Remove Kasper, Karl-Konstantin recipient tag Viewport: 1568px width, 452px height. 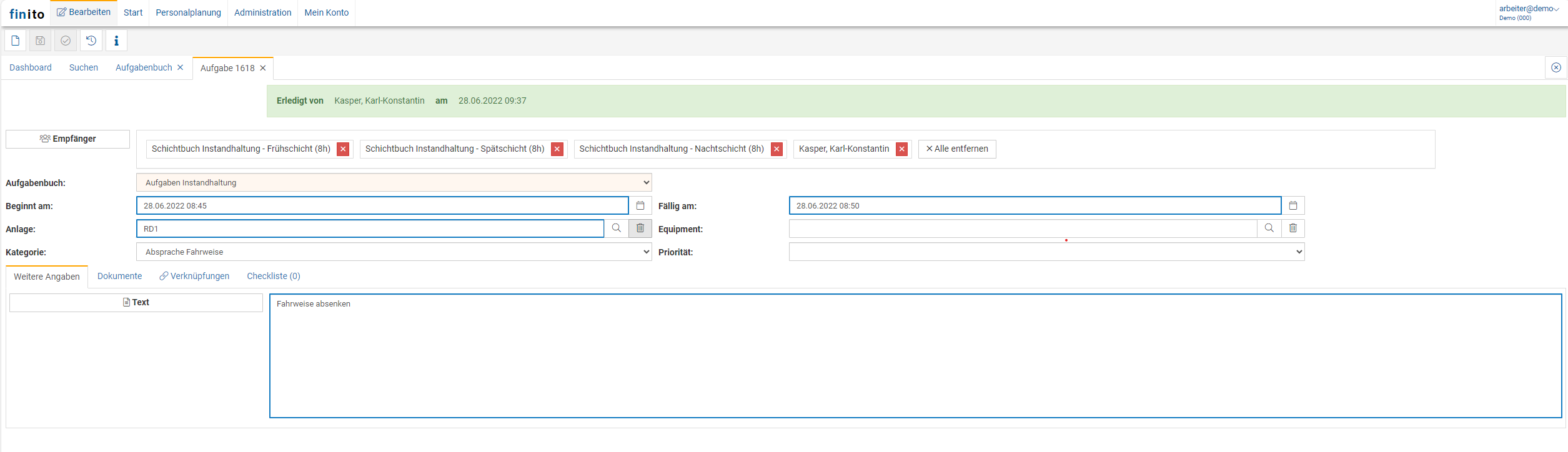tap(901, 149)
